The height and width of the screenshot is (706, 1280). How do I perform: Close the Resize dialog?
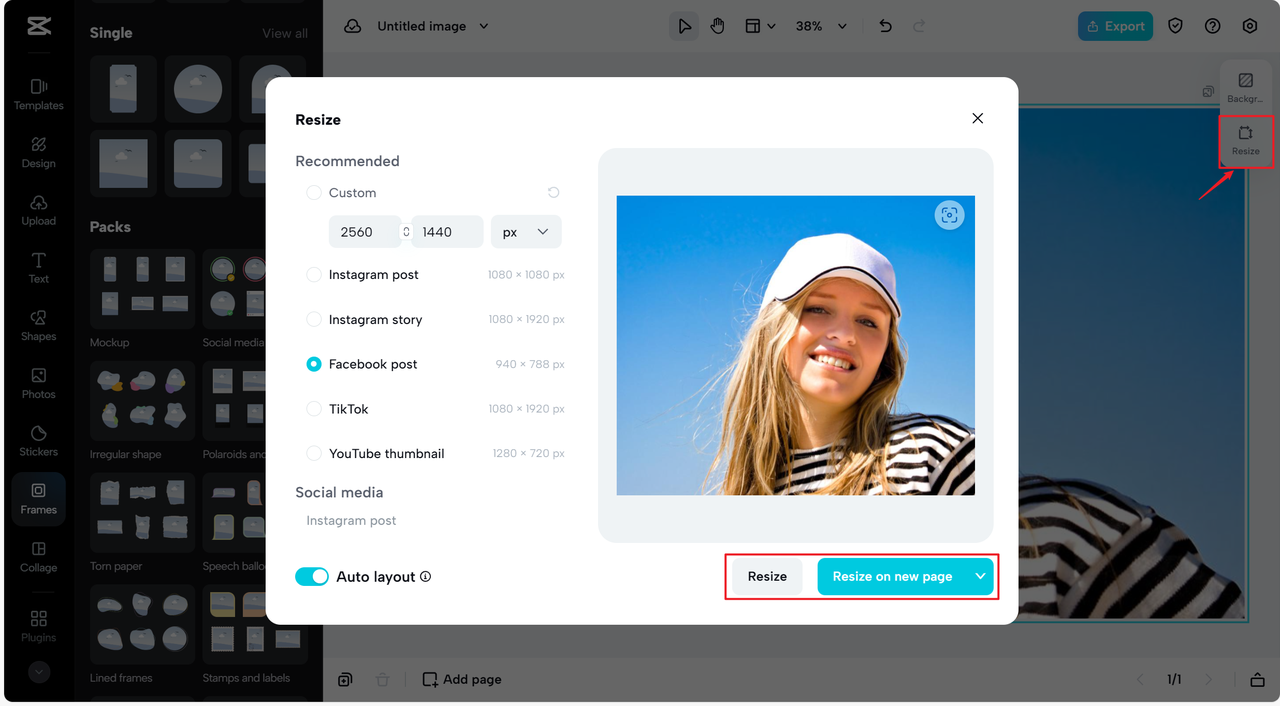[978, 118]
